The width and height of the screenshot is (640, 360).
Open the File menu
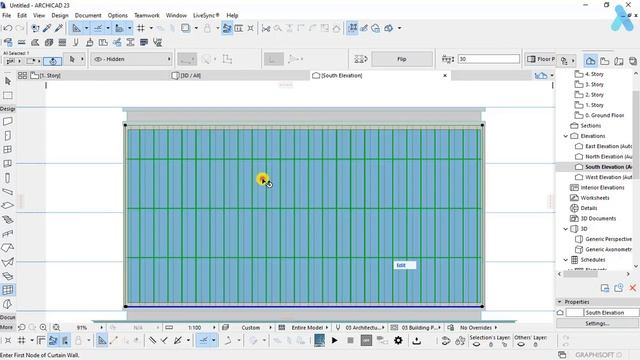click(7, 15)
